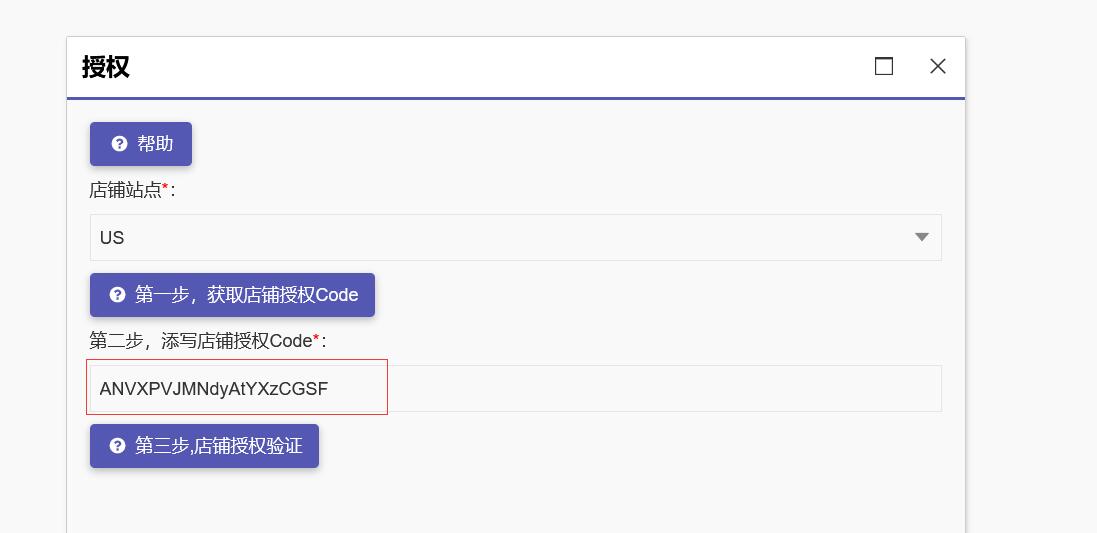1097x533 pixels.
Task: Click red asterisk beside 店铺站点 label
Action: pyautogui.click(x=165, y=187)
